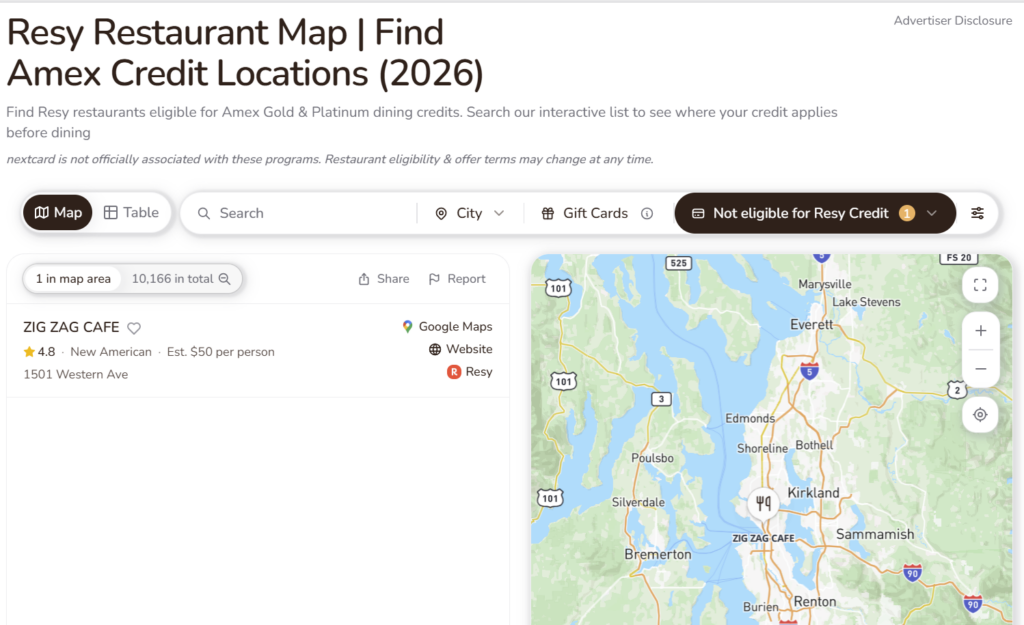Click the ZIG ZAG CAFE map label
Image resolution: width=1024 pixels, height=625 pixels.
click(x=763, y=538)
